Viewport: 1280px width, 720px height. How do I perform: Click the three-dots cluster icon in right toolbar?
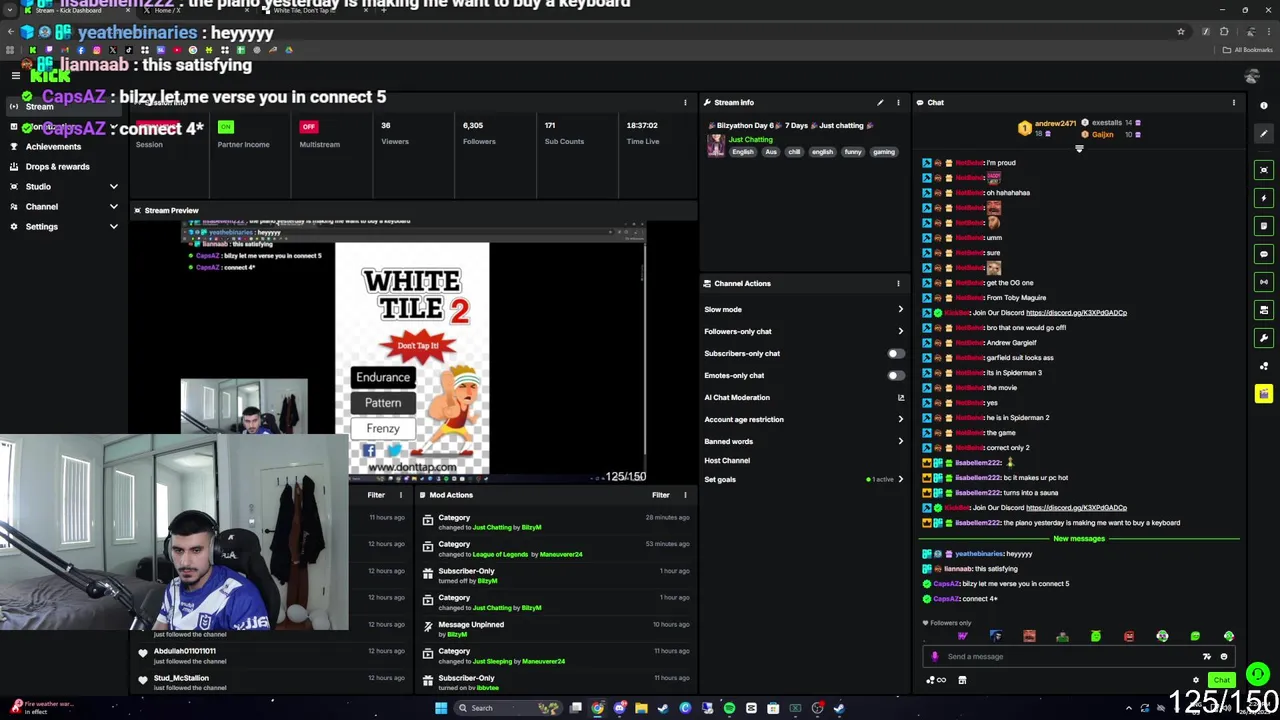coord(1264,366)
